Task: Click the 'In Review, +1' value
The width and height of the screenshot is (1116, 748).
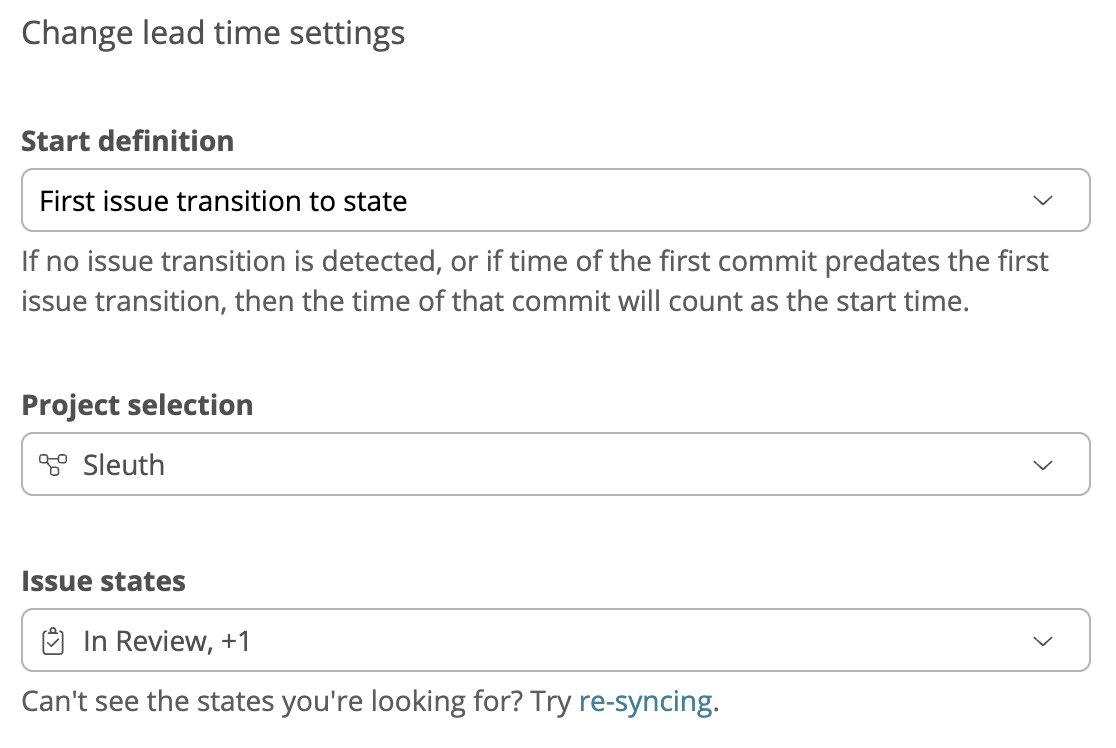Action: point(166,641)
